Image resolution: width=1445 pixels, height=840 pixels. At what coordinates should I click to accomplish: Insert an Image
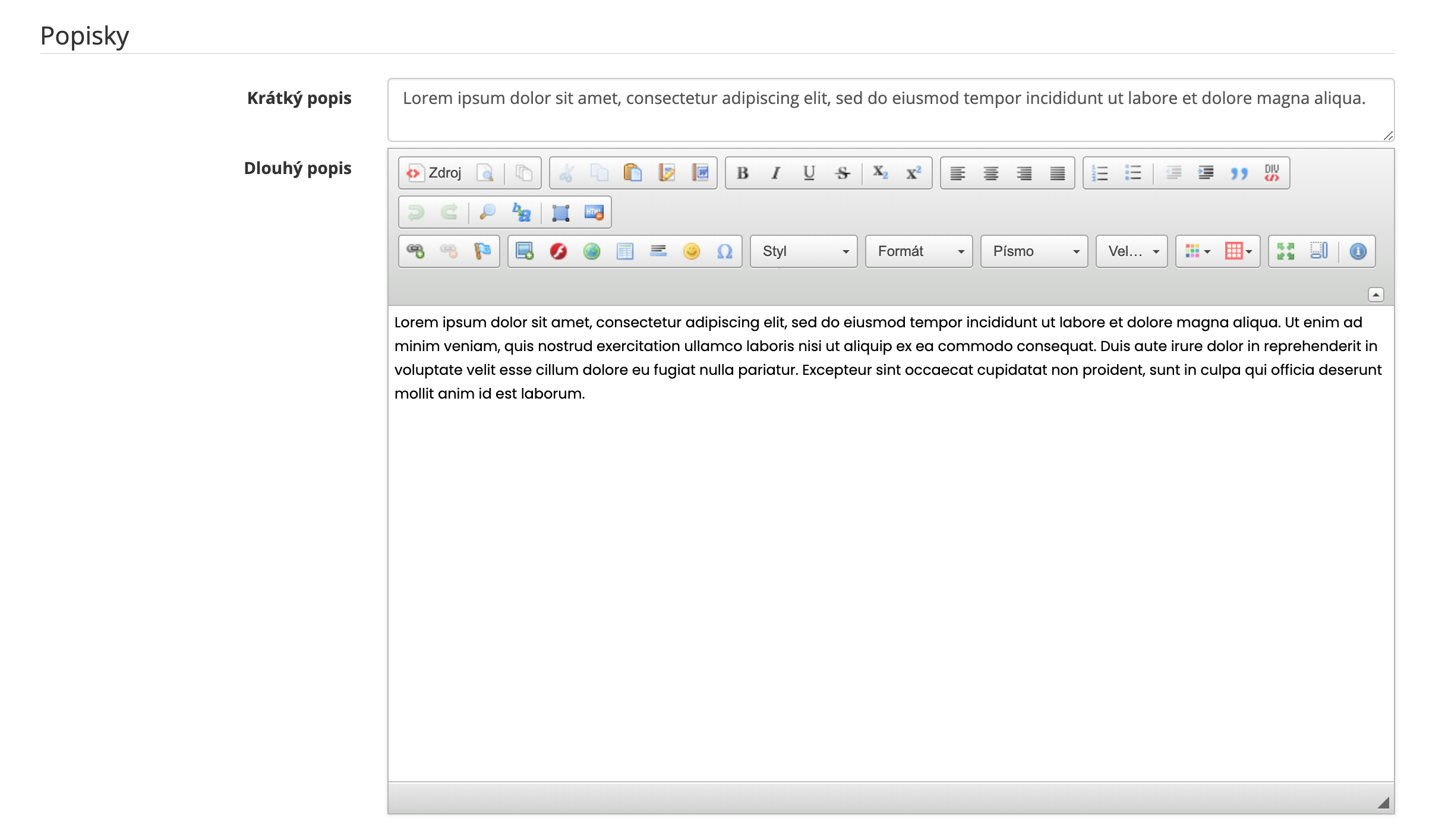point(525,251)
